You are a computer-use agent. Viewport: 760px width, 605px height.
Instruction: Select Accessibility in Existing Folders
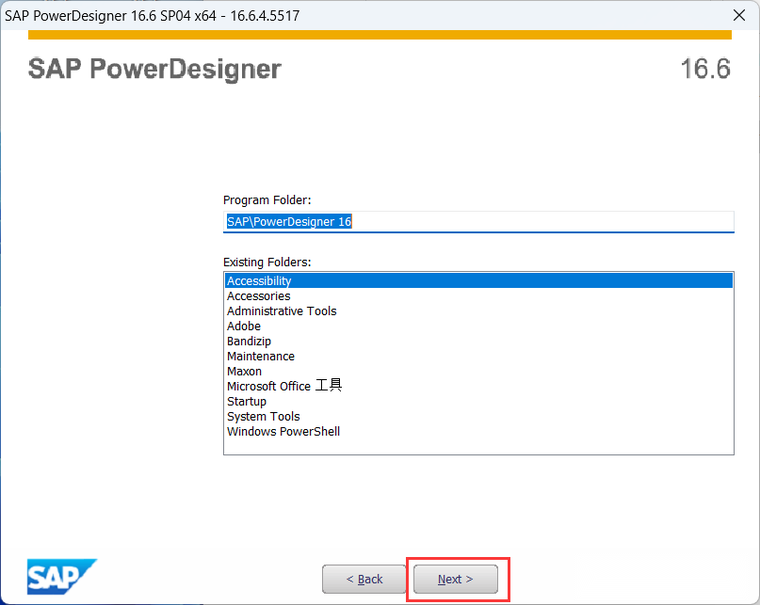pos(478,281)
